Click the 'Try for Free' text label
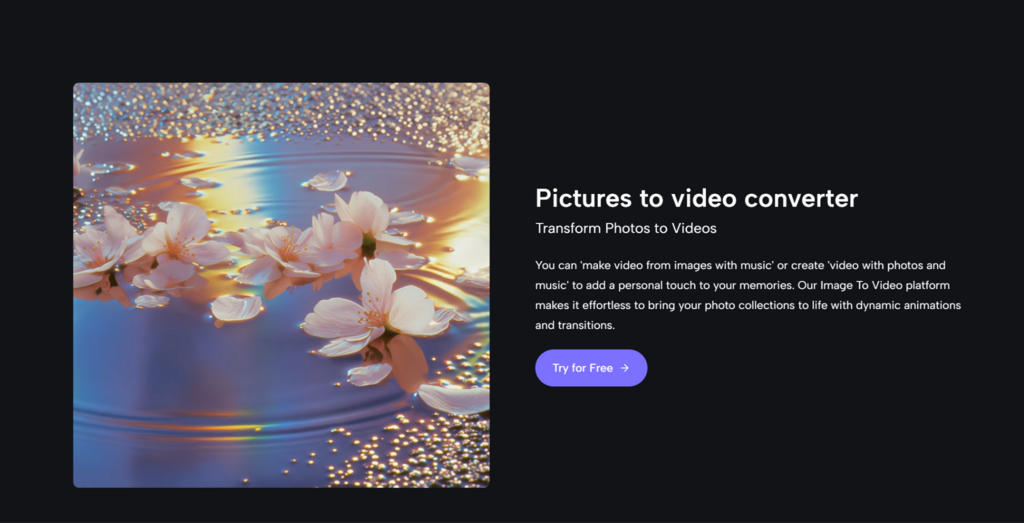 click(582, 368)
